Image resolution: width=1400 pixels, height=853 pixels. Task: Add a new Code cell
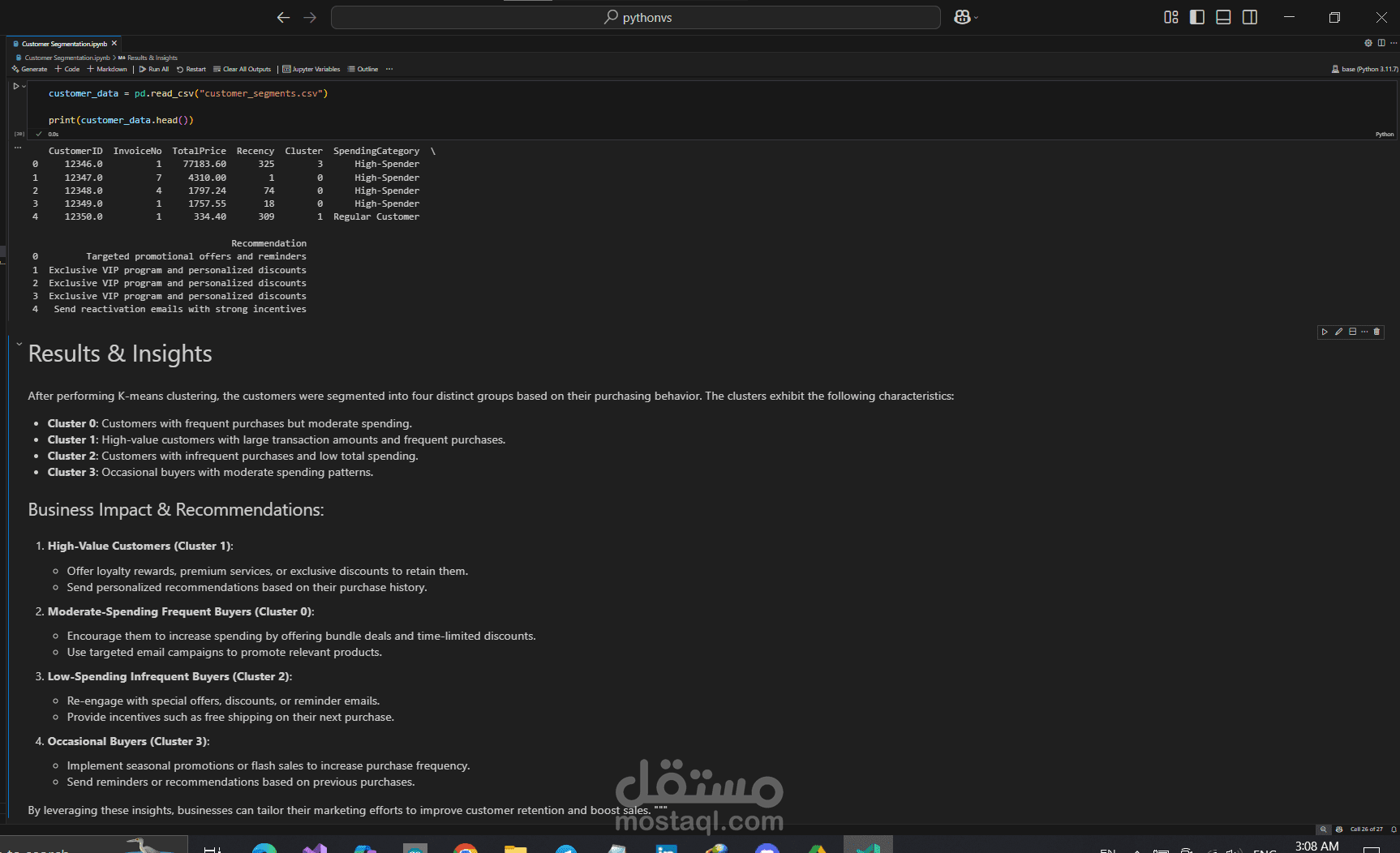67,69
